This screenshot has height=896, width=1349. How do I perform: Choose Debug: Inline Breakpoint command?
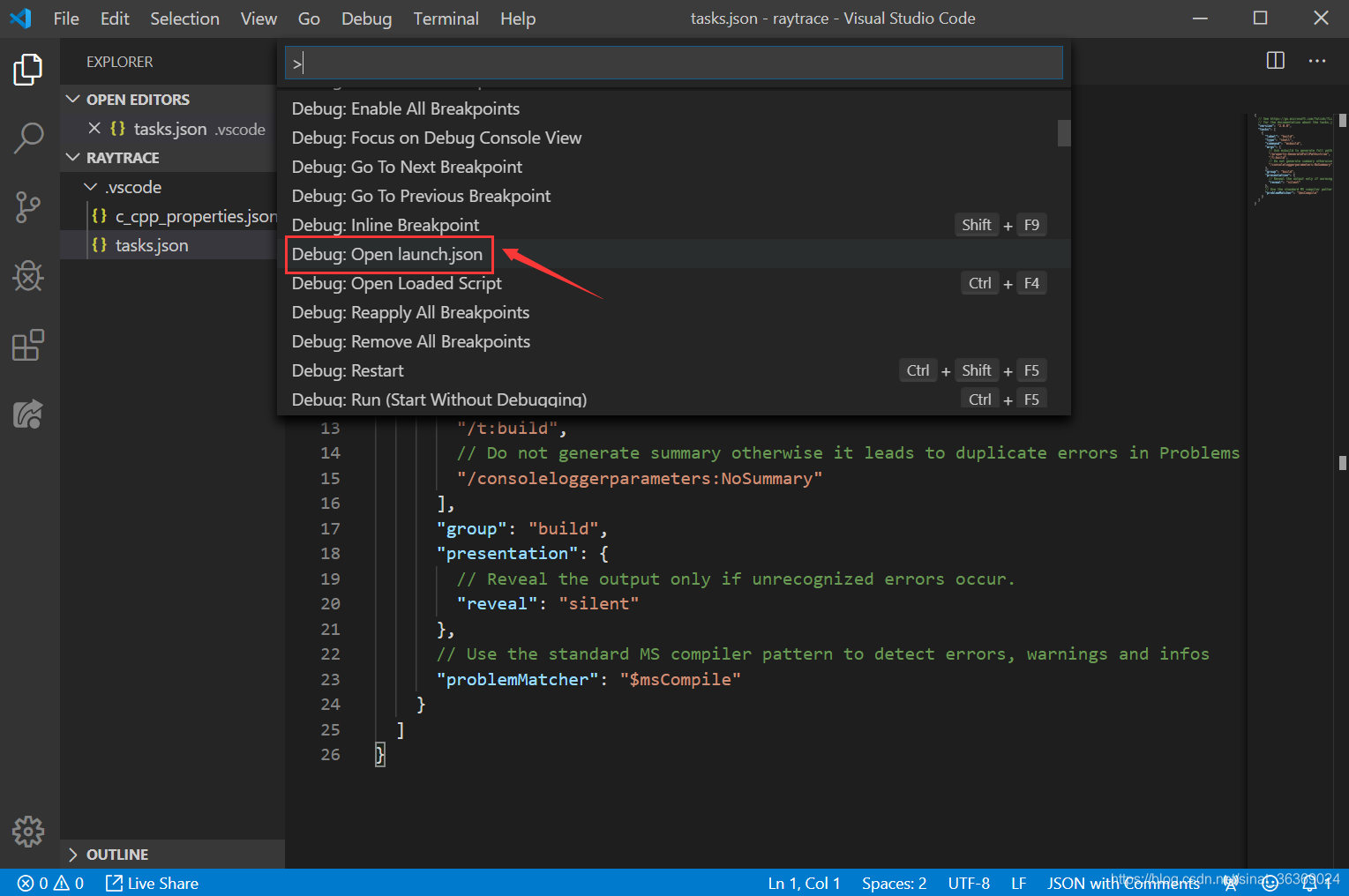pyautogui.click(x=674, y=225)
